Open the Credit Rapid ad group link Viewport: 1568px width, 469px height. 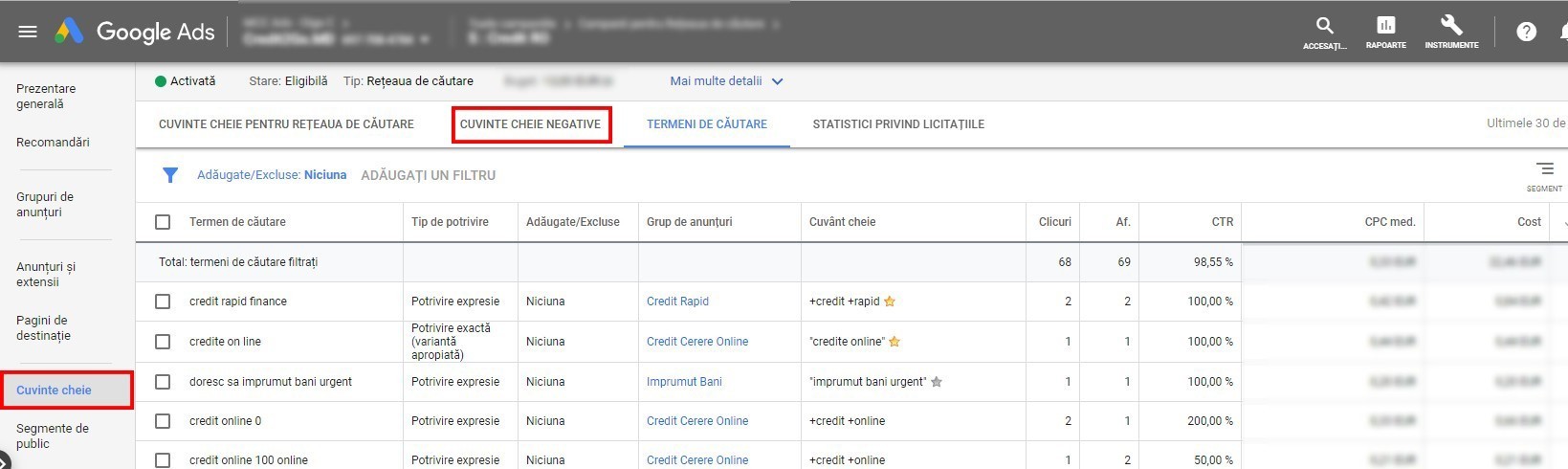click(x=677, y=301)
